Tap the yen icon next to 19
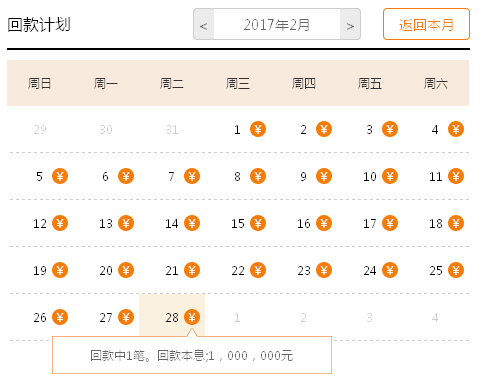 tap(60, 270)
